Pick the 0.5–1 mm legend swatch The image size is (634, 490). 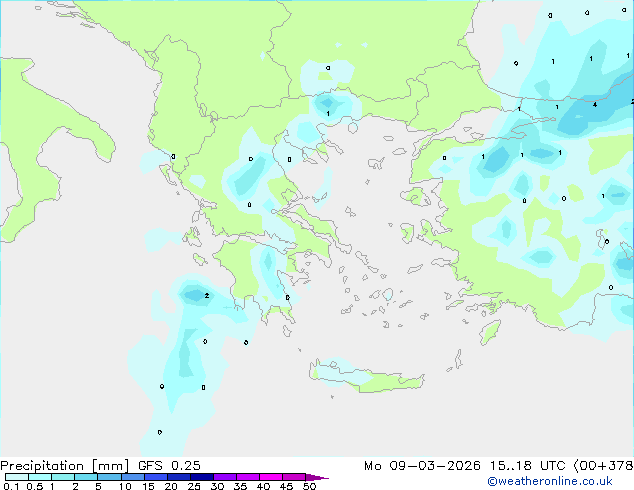(40, 477)
